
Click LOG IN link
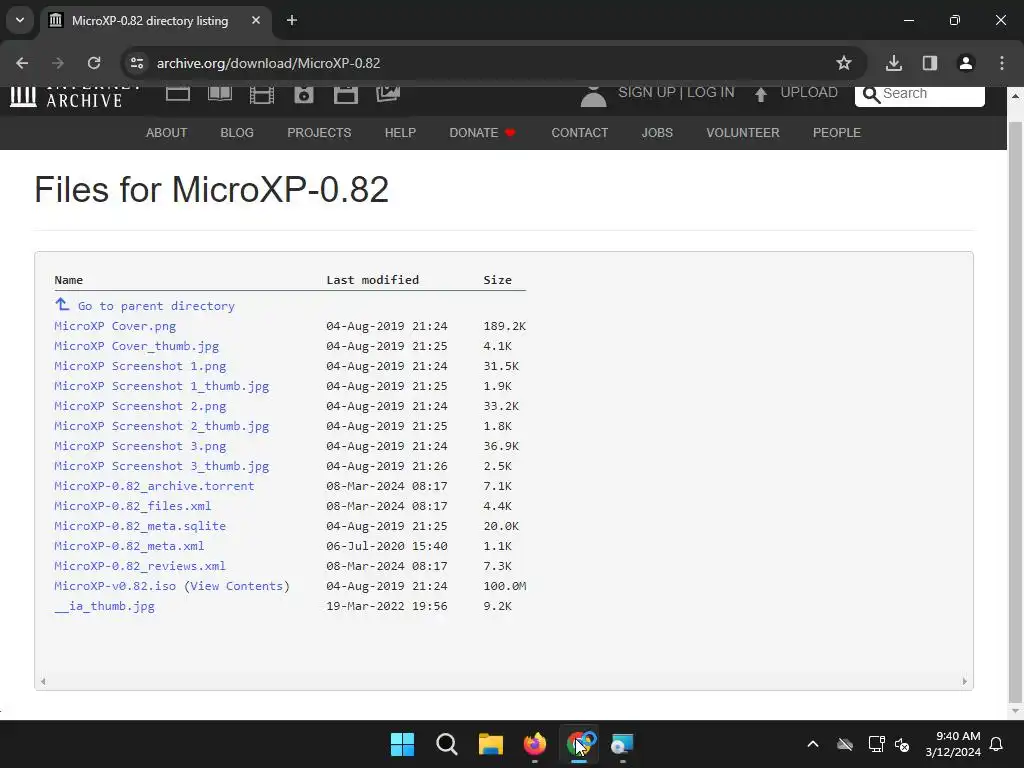pos(711,93)
